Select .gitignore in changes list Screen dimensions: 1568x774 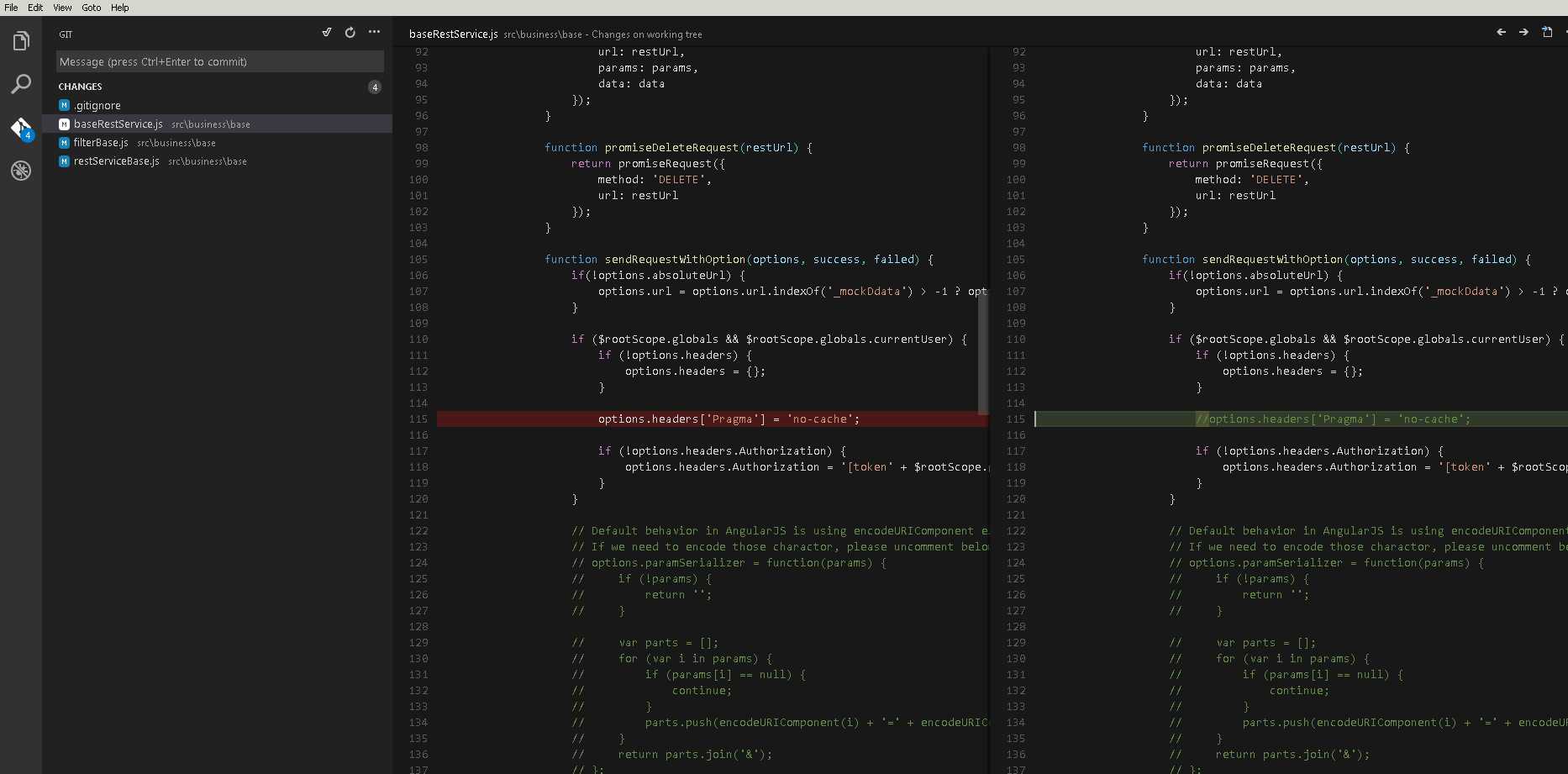click(x=217, y=105)
